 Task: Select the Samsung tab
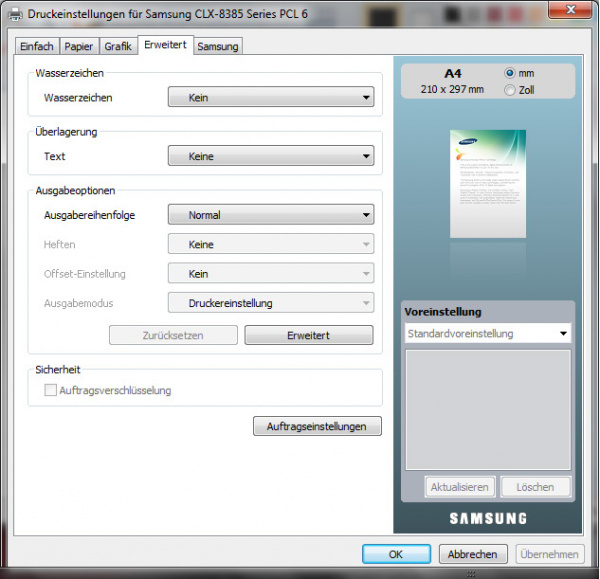pos(217,47)
